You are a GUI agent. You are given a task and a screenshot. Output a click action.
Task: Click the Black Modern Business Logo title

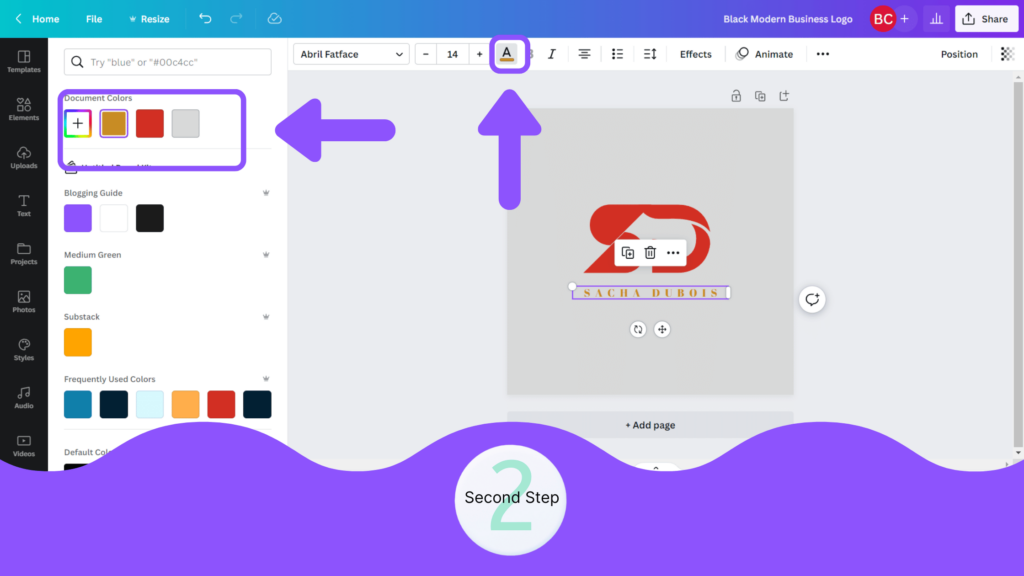coord(788,19)
